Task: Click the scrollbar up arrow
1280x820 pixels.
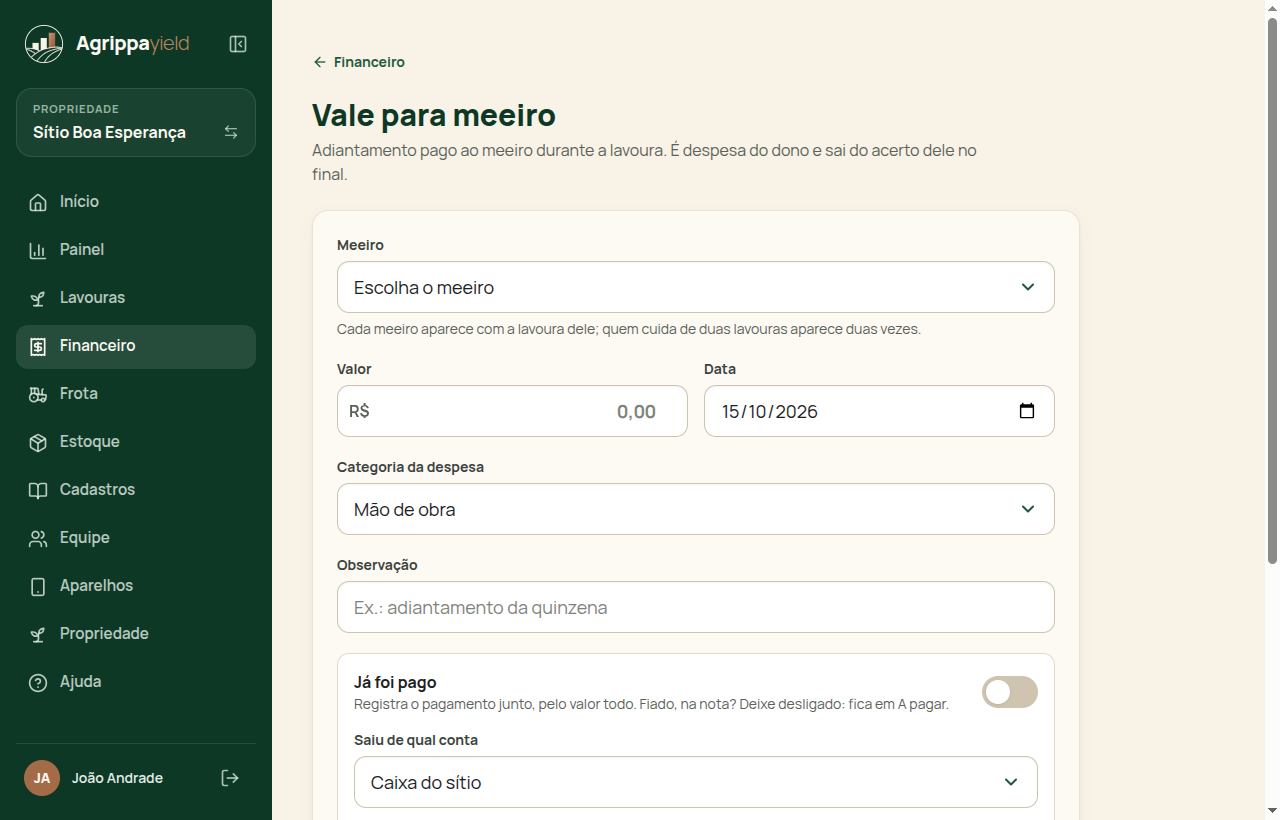Action: point(1272,8)
